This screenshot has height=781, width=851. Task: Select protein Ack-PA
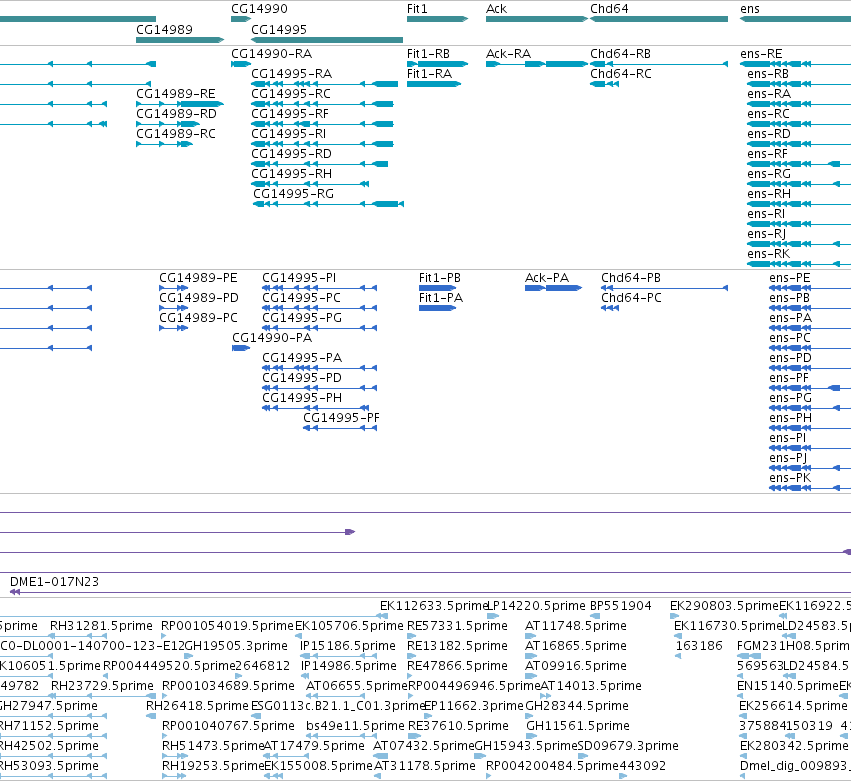(554, 288)
